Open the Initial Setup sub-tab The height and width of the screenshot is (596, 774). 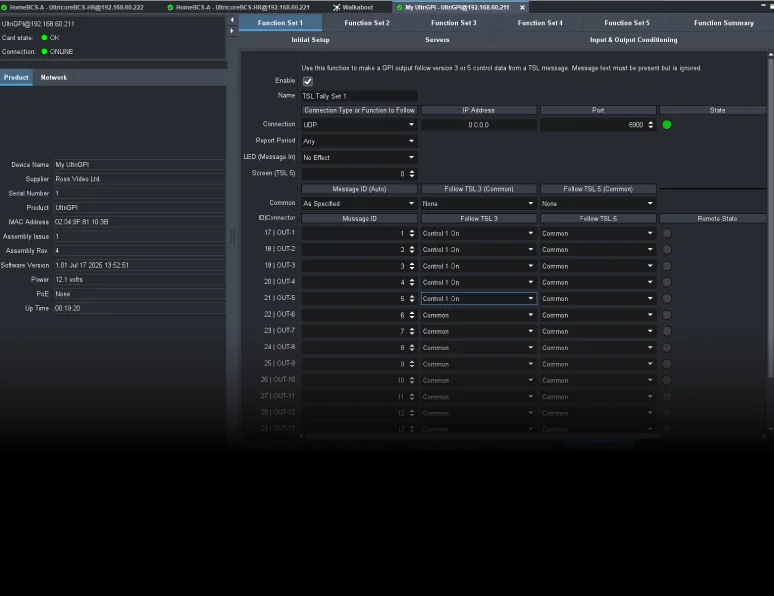coord(310,40)
